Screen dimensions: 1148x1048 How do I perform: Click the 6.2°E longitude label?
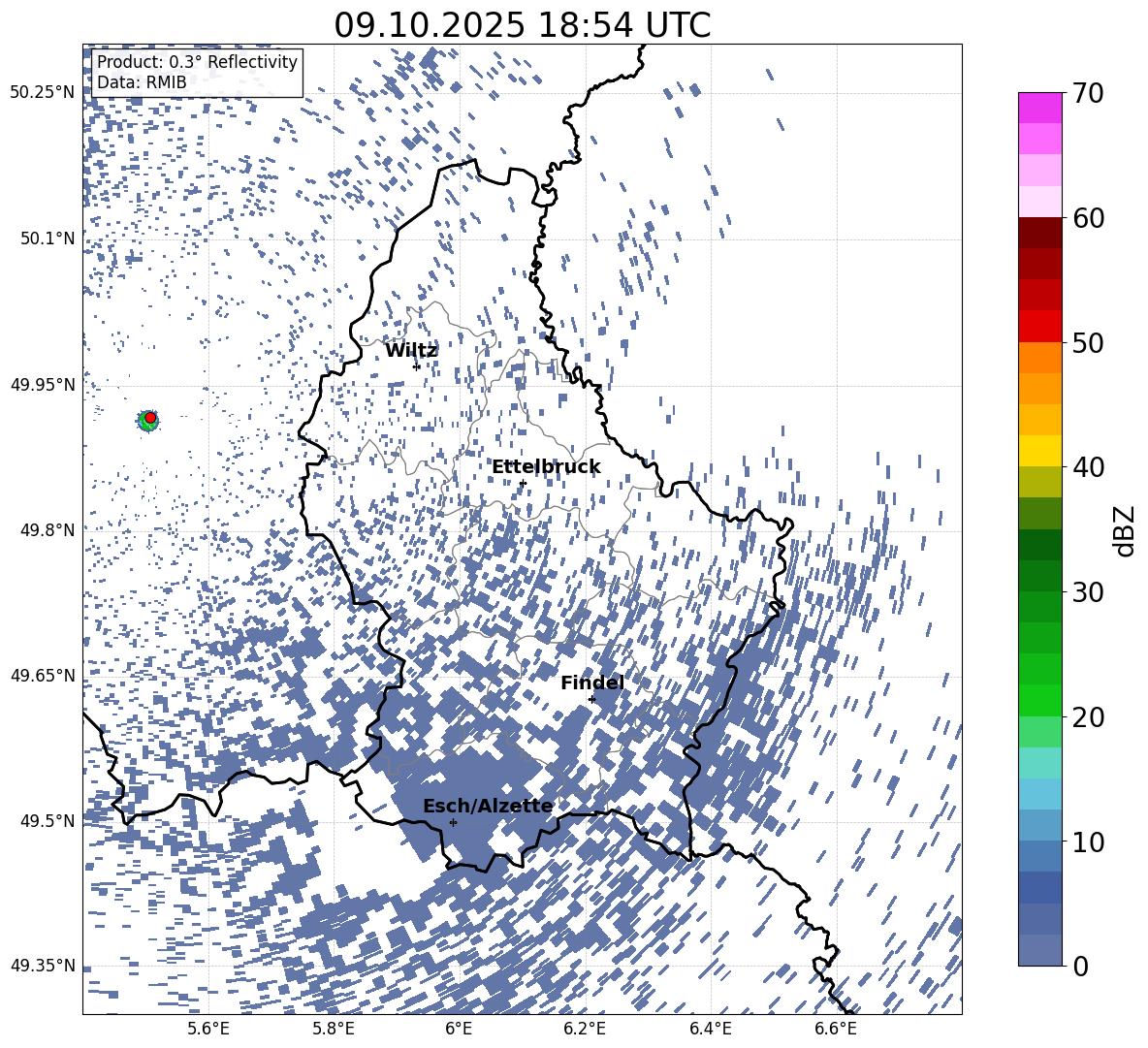tap(585, 1029)
